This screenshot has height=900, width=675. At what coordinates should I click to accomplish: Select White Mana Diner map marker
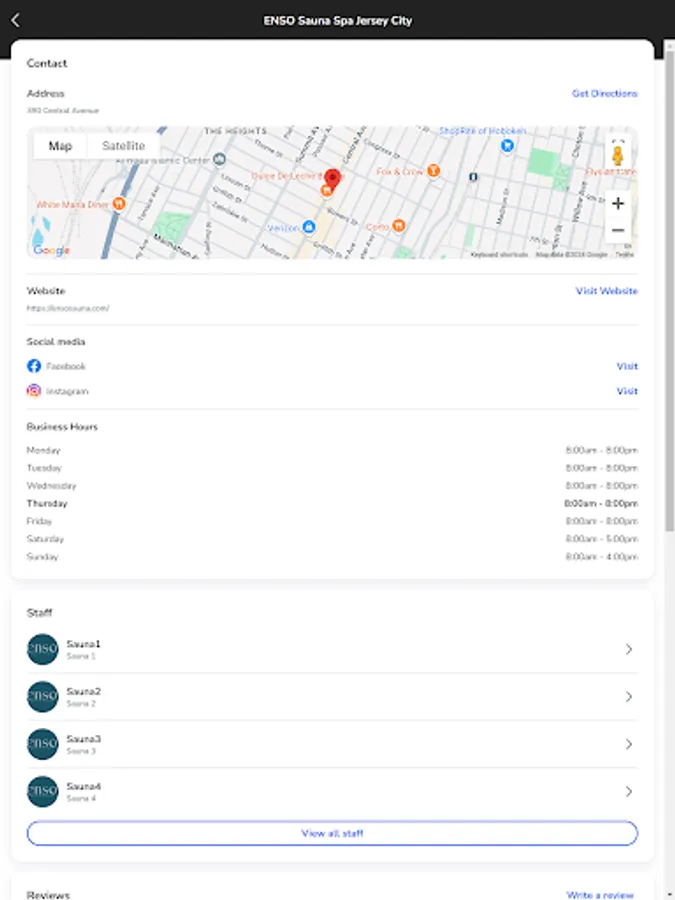pyautogui.click(x=119, y=204)
